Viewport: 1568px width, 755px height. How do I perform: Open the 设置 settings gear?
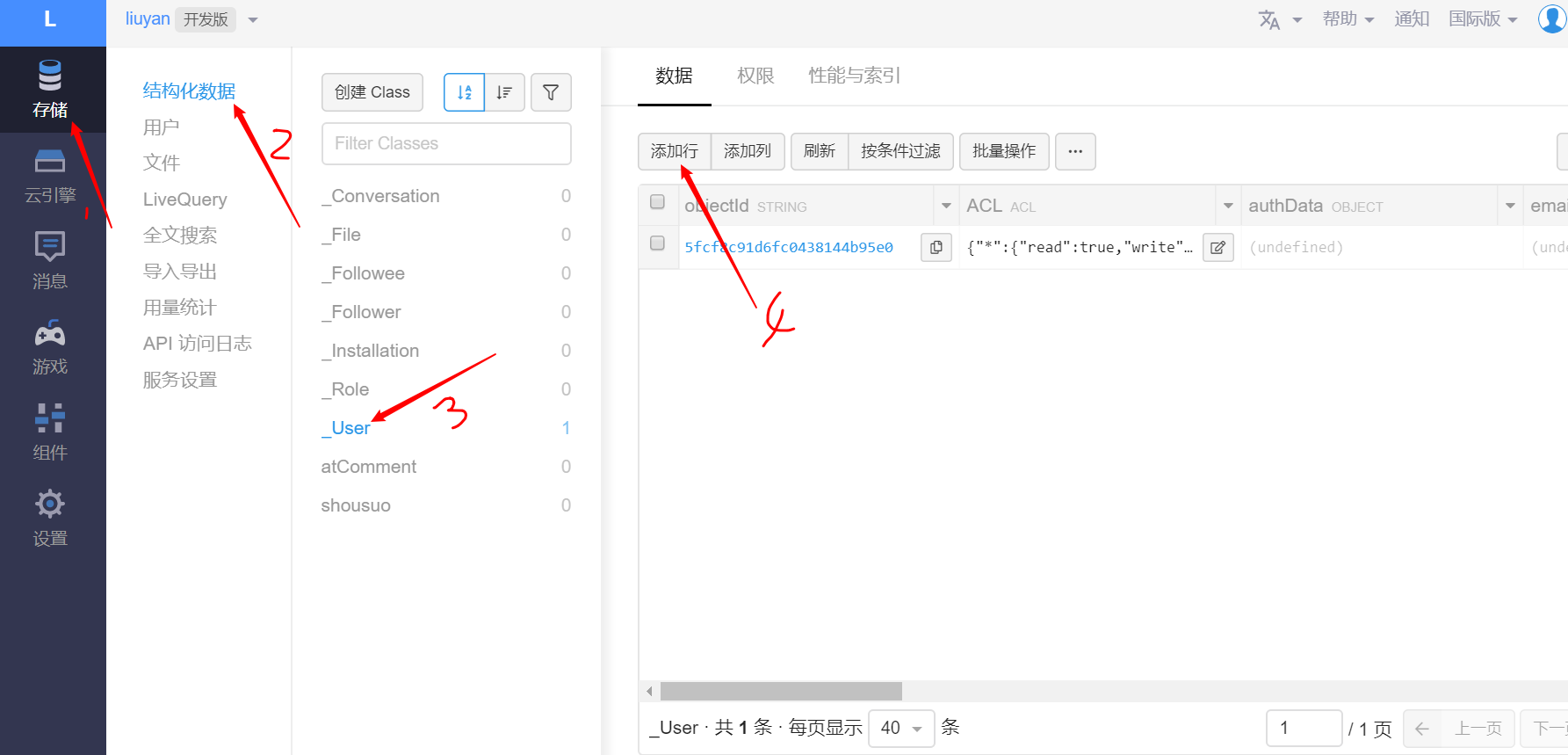(50, 519)
